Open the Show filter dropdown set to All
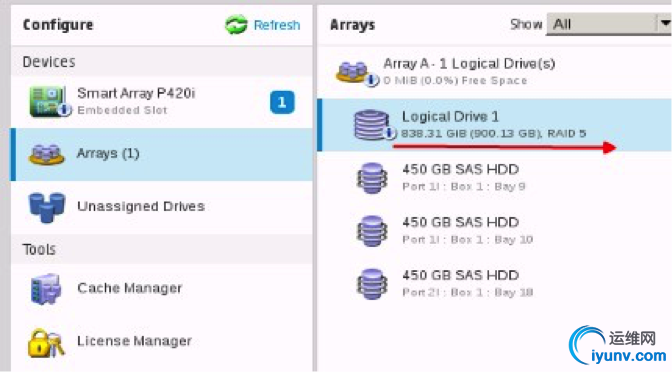Image resolution: width=672 pixels, height=372 pixels. 609,24
